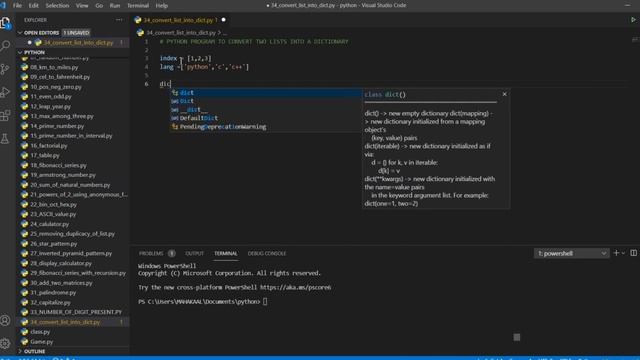
Task: Open the File menu
Action: click(x=17, y=6)
